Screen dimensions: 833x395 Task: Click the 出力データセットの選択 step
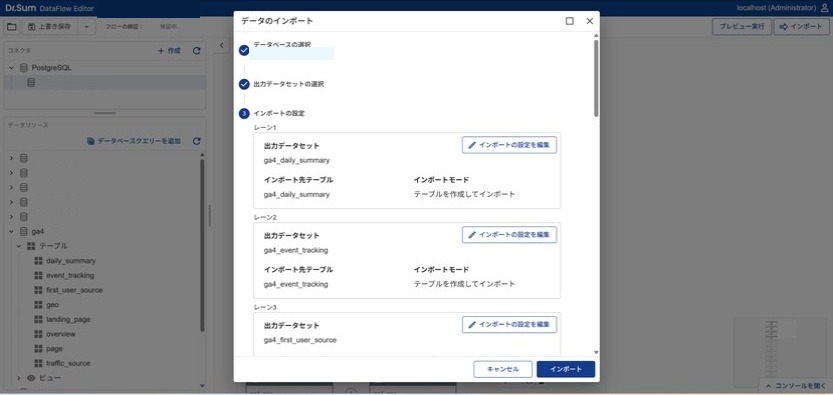288,84
